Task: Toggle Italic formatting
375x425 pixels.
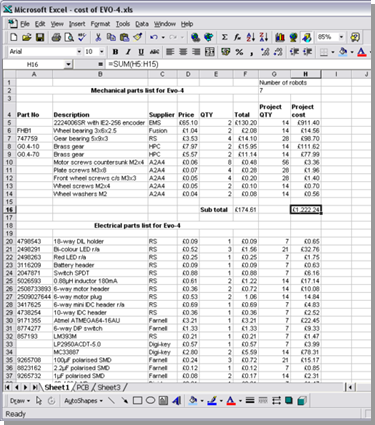Action: coord(128,52)
